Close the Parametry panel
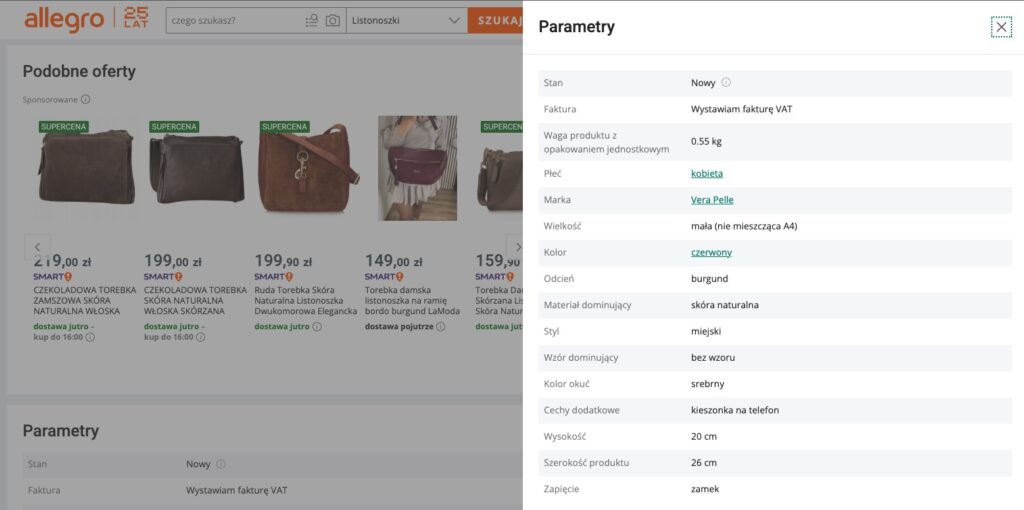This screenshot has width=1024, height=510. pos(1001,27)
